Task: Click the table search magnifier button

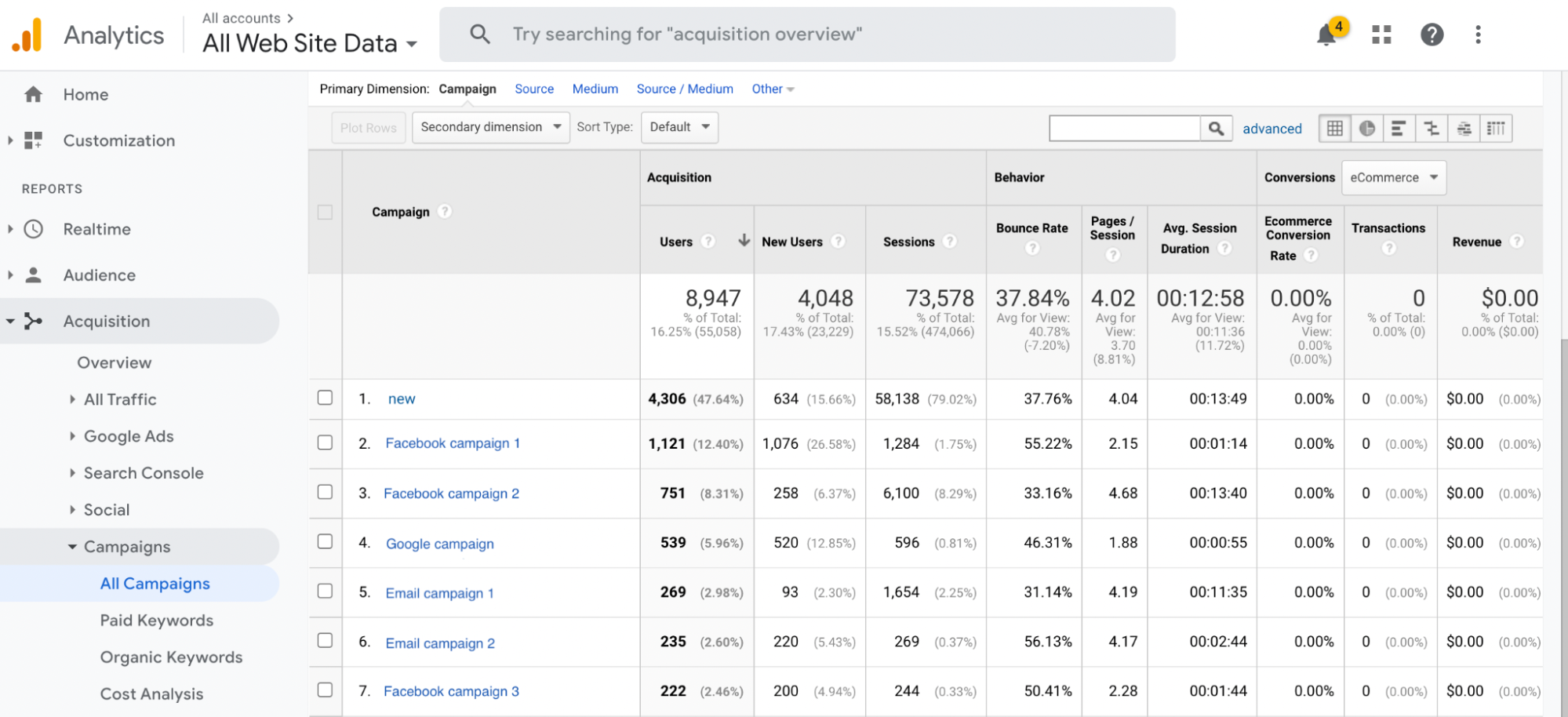Action: coord(1216,128)
